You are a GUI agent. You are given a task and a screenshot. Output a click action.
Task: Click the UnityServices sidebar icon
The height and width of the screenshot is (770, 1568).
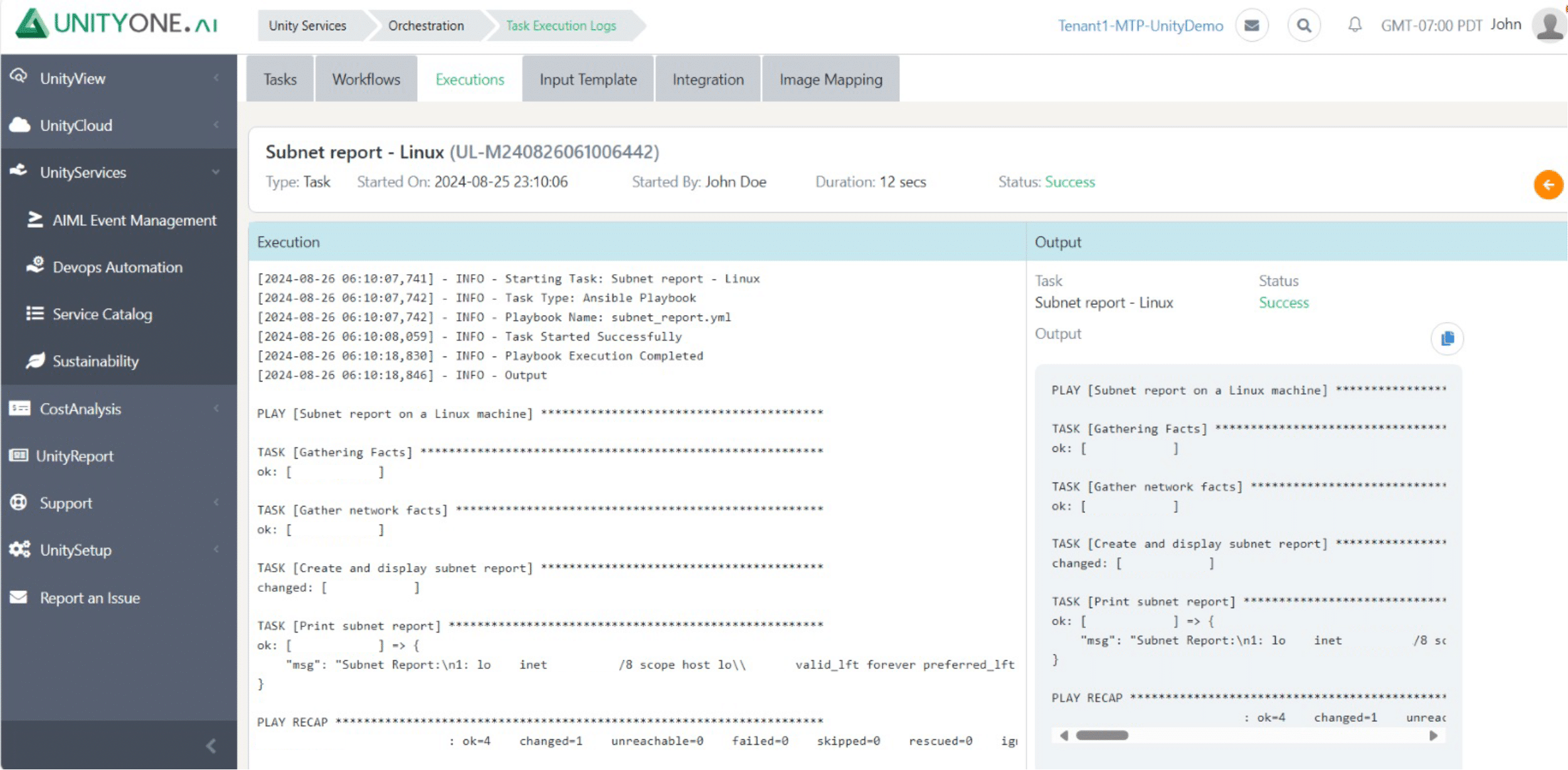click(19, 171)
